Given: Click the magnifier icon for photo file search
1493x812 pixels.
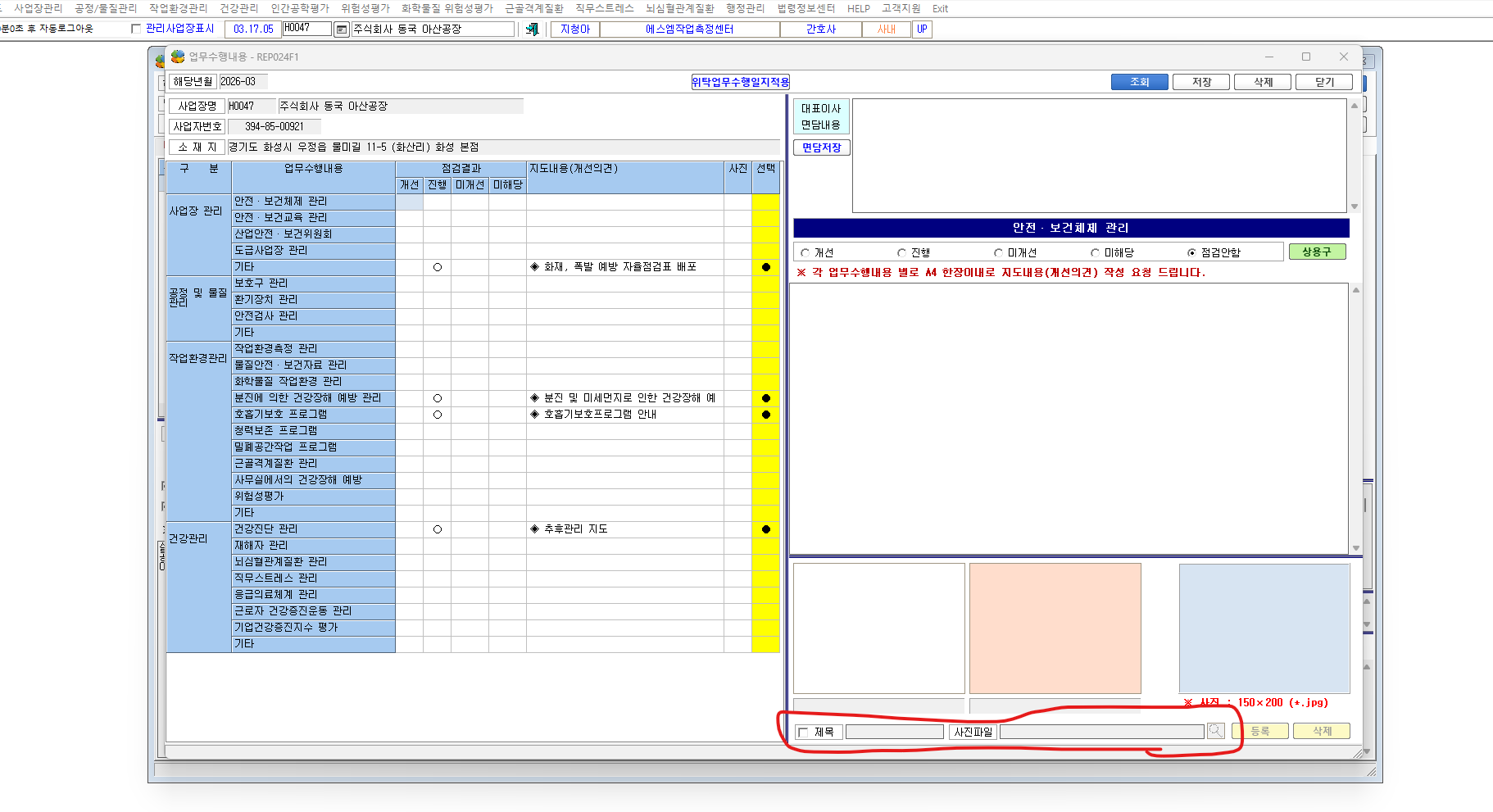Looking at the screenshot, I should 1216,731.
